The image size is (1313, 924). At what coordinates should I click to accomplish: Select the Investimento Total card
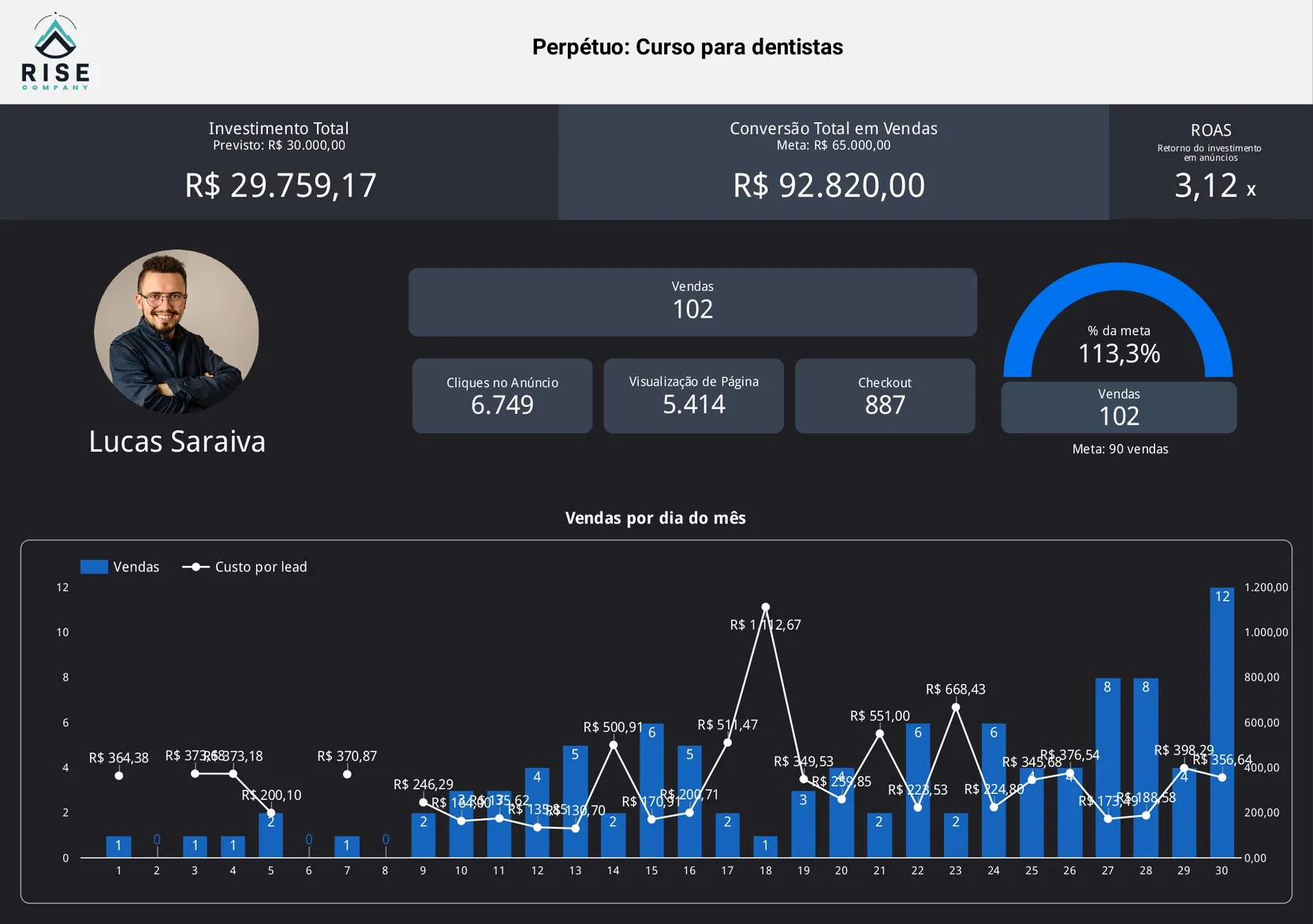pyautogui.click(x=279, y=162)
